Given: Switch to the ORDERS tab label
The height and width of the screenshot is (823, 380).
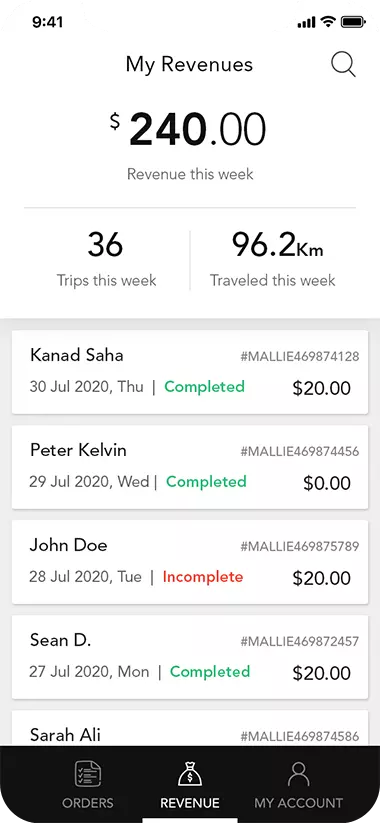Looking at the screenshot, I should pyautogui.click(x=88, y=803).
